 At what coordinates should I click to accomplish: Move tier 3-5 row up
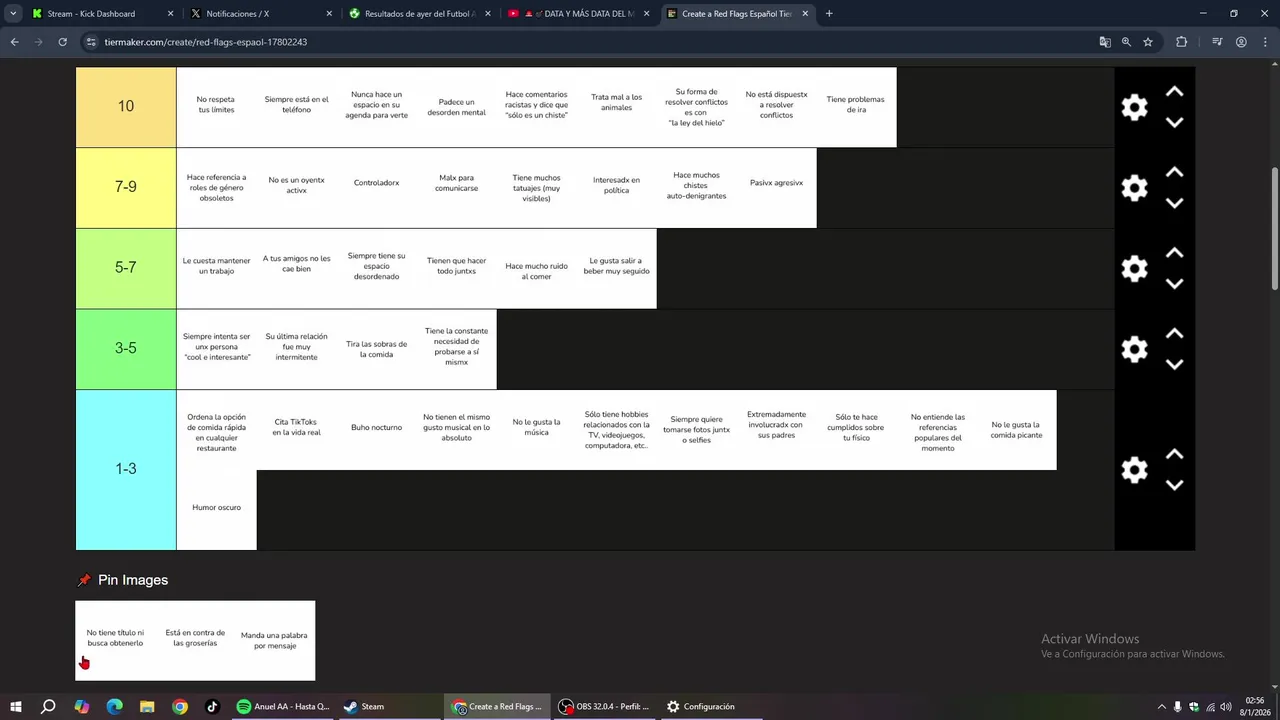point(1175,333)
